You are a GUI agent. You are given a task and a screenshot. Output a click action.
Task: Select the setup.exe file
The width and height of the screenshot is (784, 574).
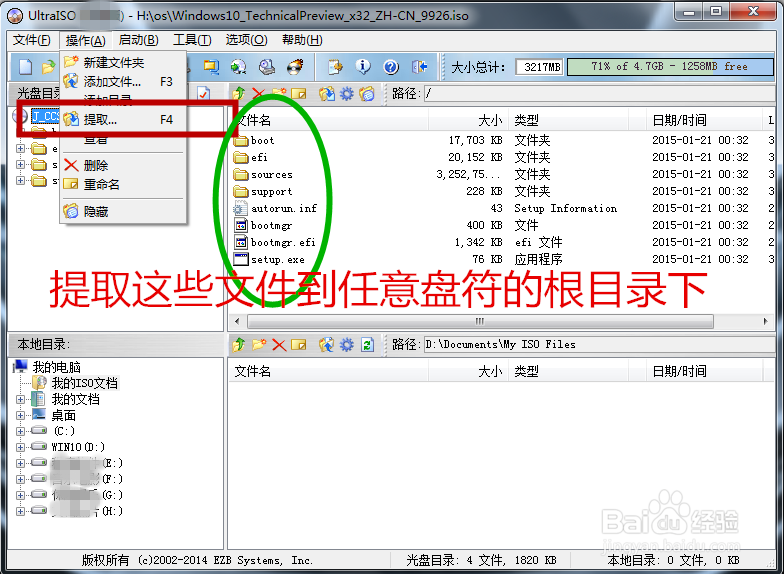pyautogui.click(x=278, y=260)
